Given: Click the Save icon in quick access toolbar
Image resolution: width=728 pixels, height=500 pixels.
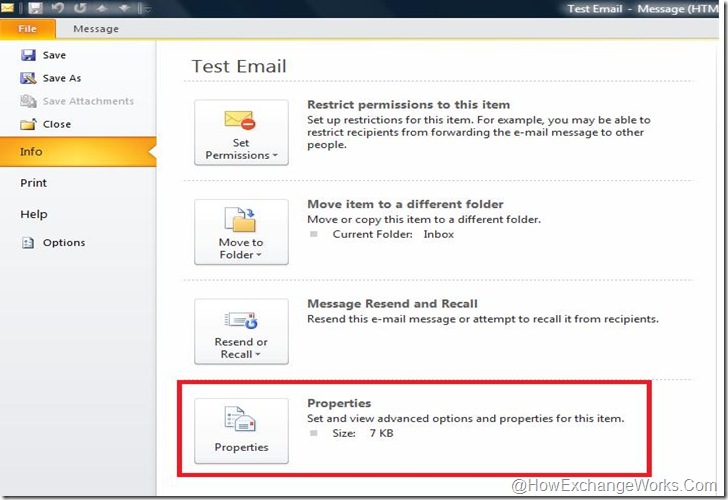Looking at the screenshot, I should click(x=35, y=8).
